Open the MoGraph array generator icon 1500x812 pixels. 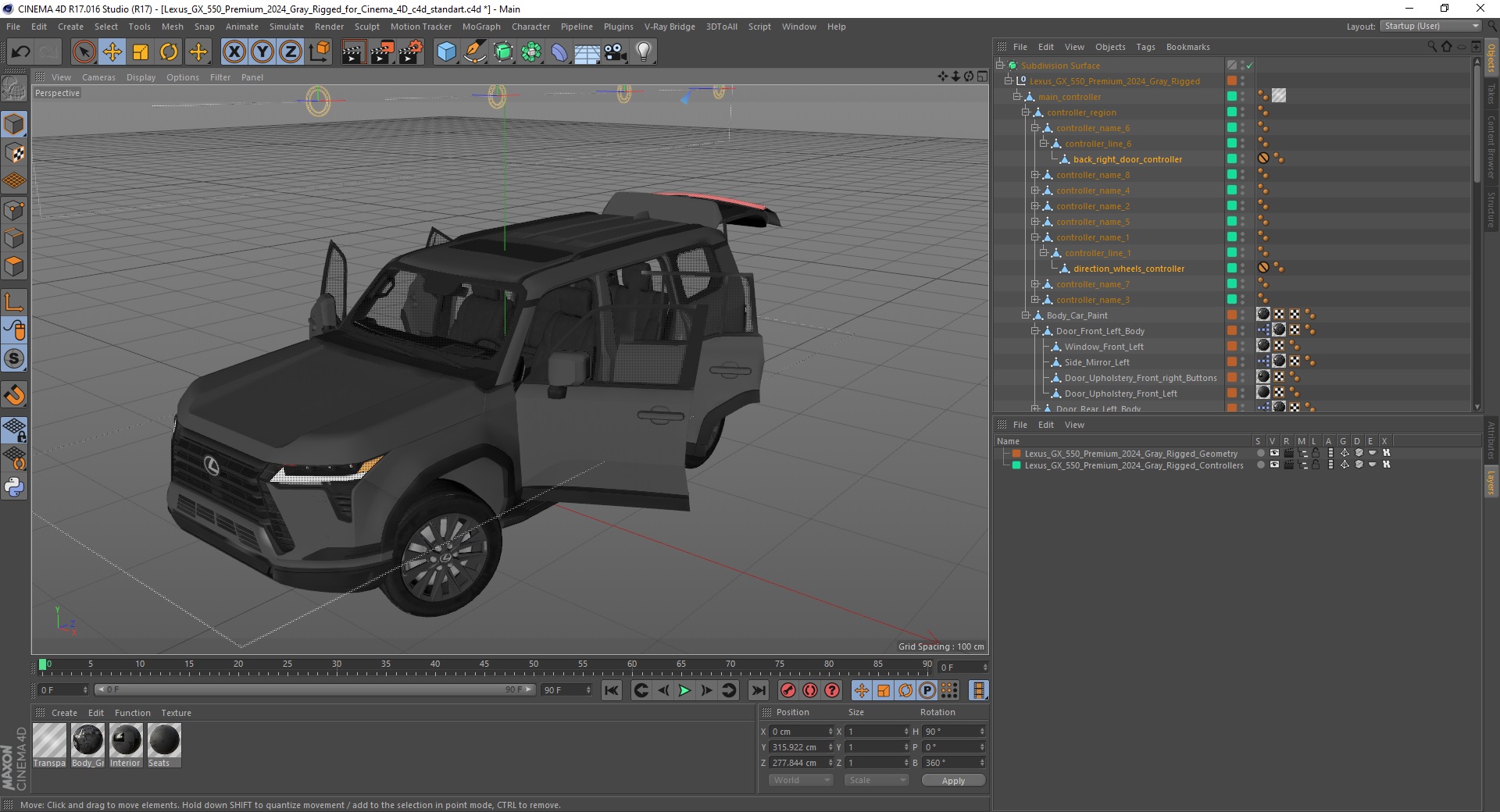click(x=531, y=52)
